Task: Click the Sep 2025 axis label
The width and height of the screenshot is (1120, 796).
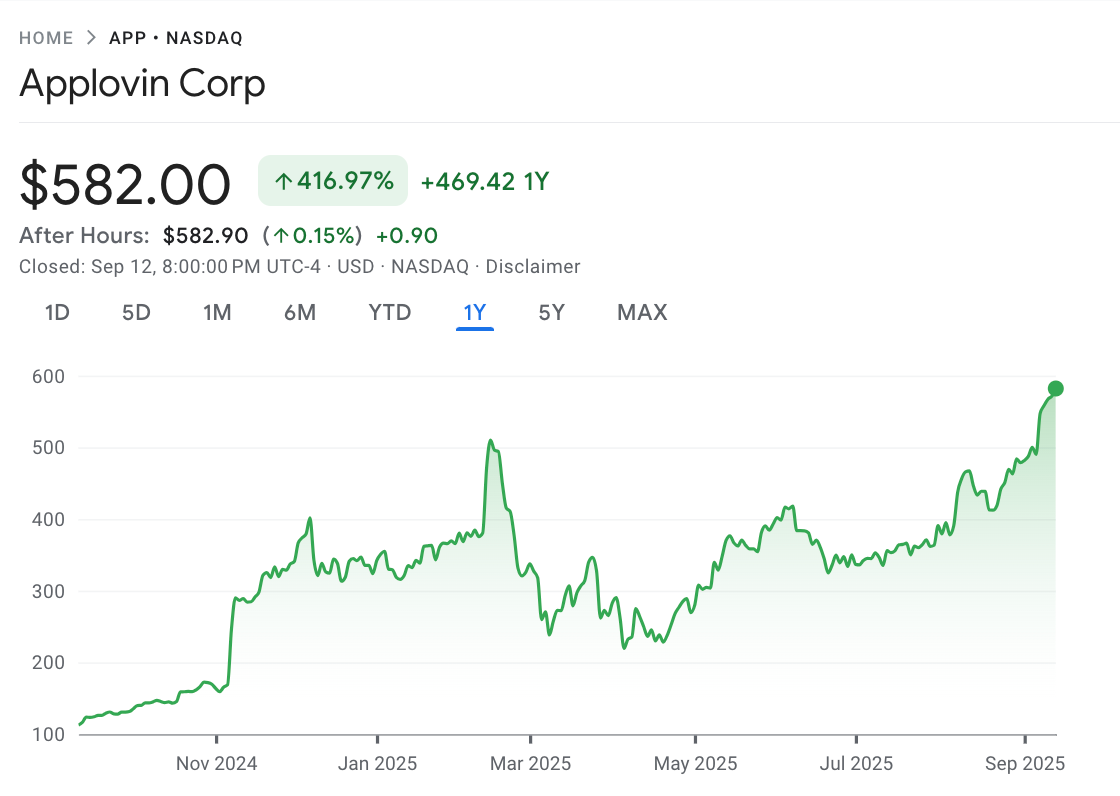Action: tap(1023, 763)
